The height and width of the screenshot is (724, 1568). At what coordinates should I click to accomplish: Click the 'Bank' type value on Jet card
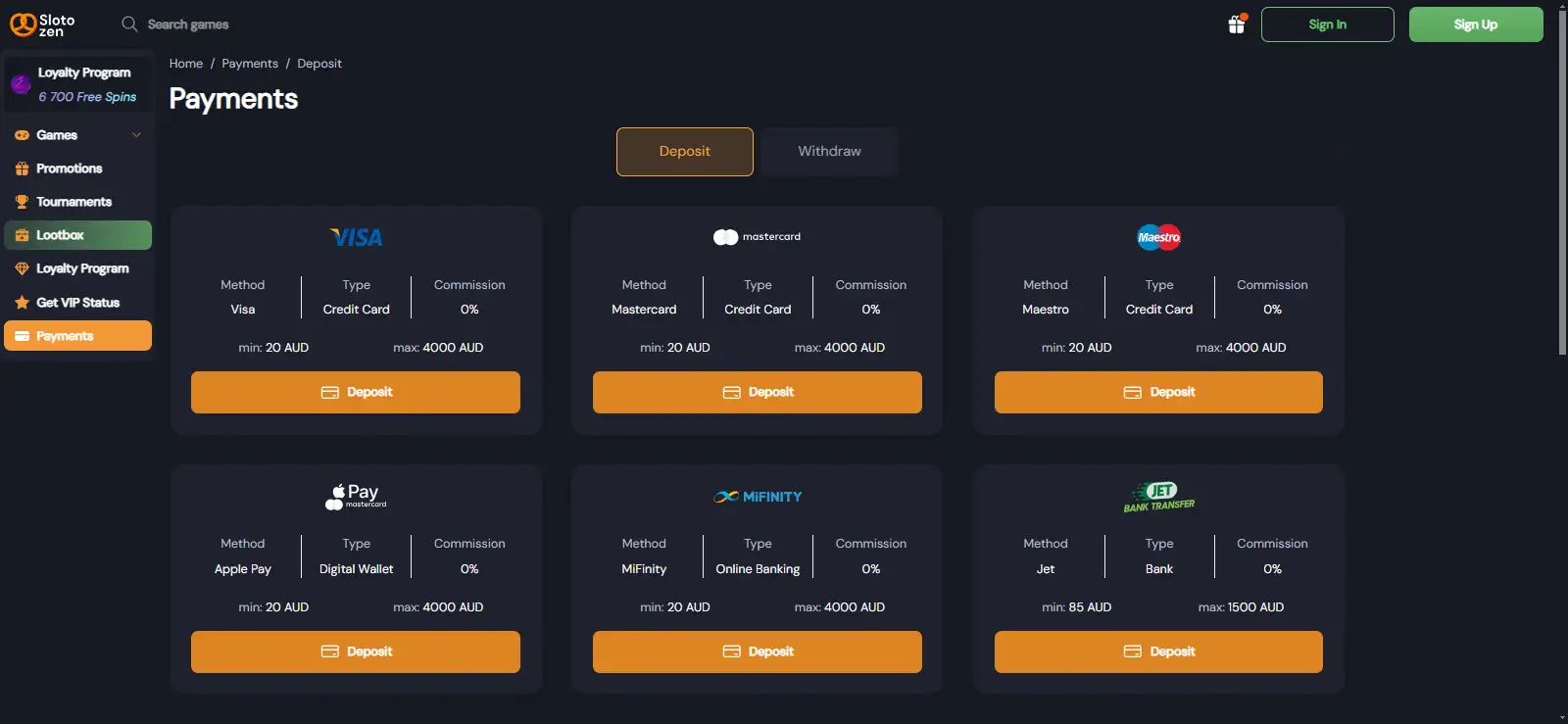pos(1159,569)
